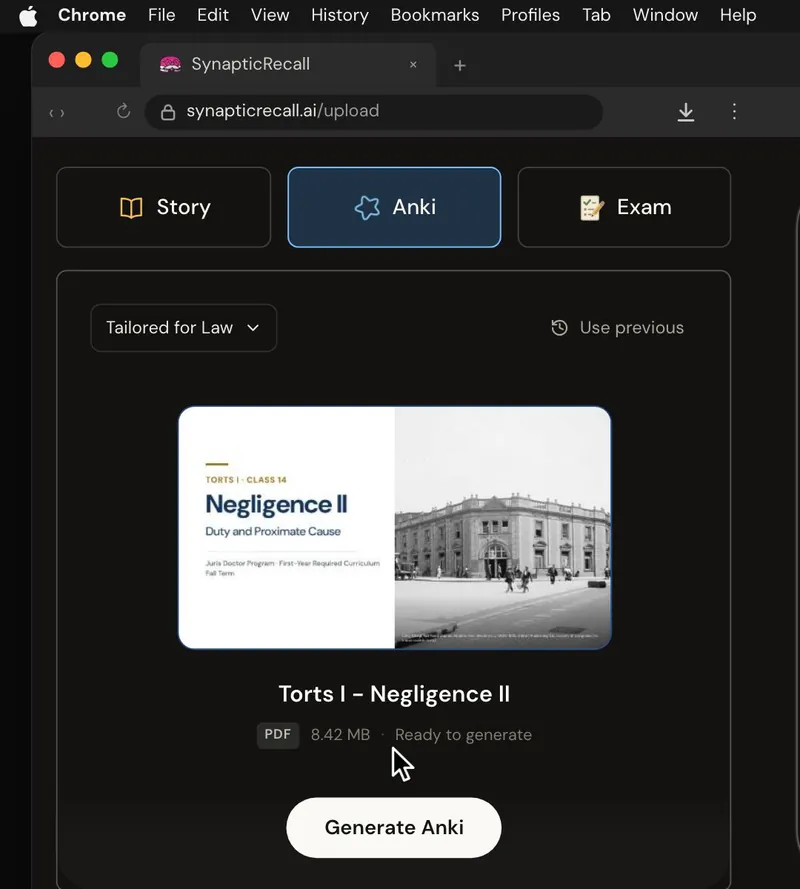Focus the synapticrecall.ai/upload address bar
800x889 pixels.
click(374, 112)
